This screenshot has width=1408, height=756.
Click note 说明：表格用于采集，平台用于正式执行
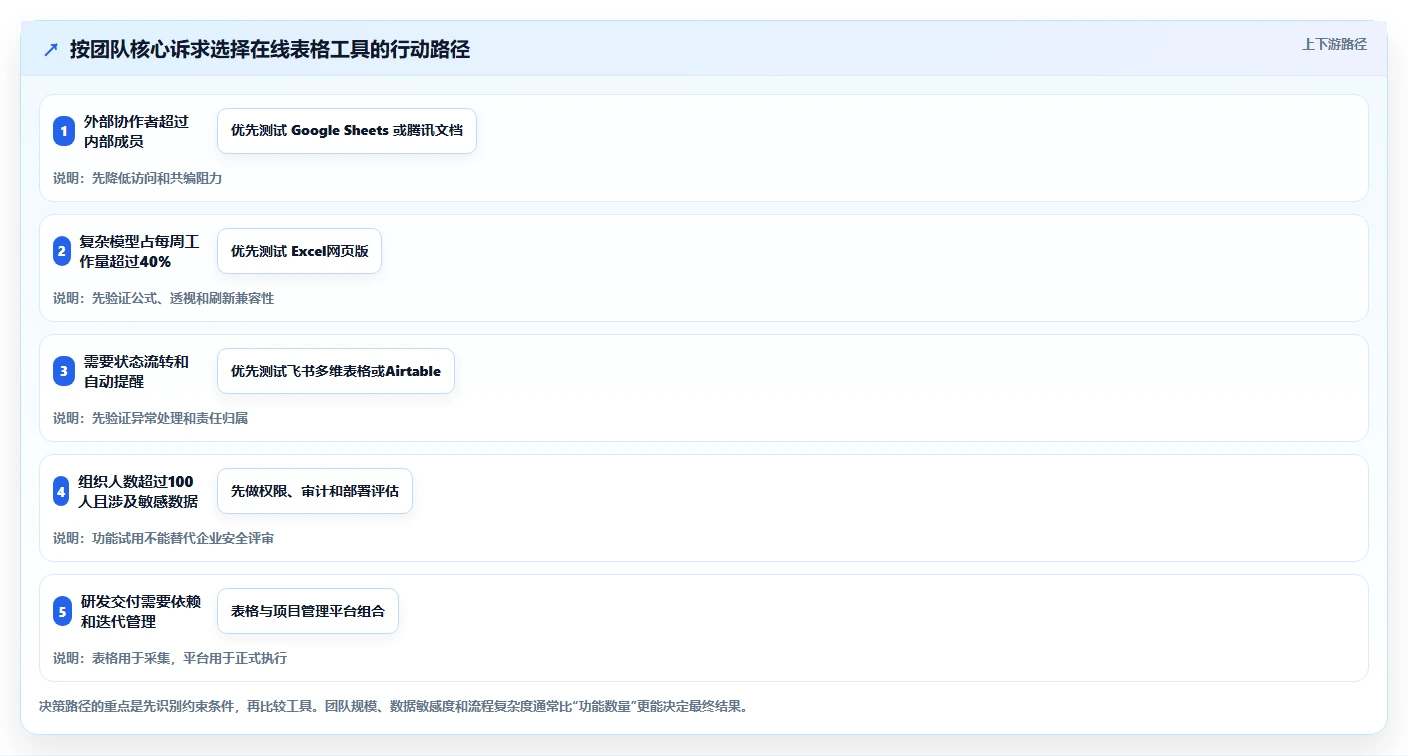pos(170,658)
